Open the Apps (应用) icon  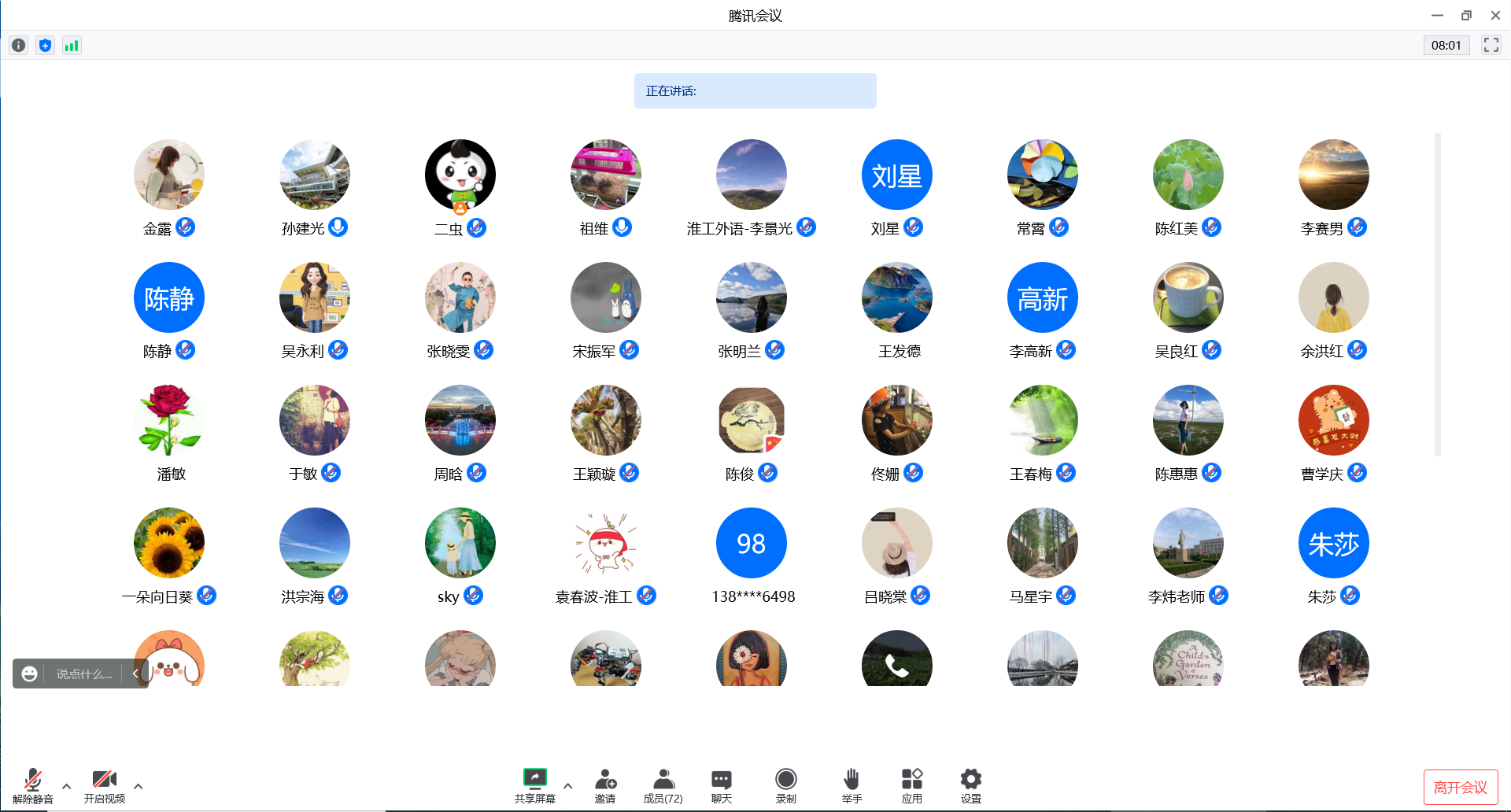pyautogui.click(x=911, y=784)
